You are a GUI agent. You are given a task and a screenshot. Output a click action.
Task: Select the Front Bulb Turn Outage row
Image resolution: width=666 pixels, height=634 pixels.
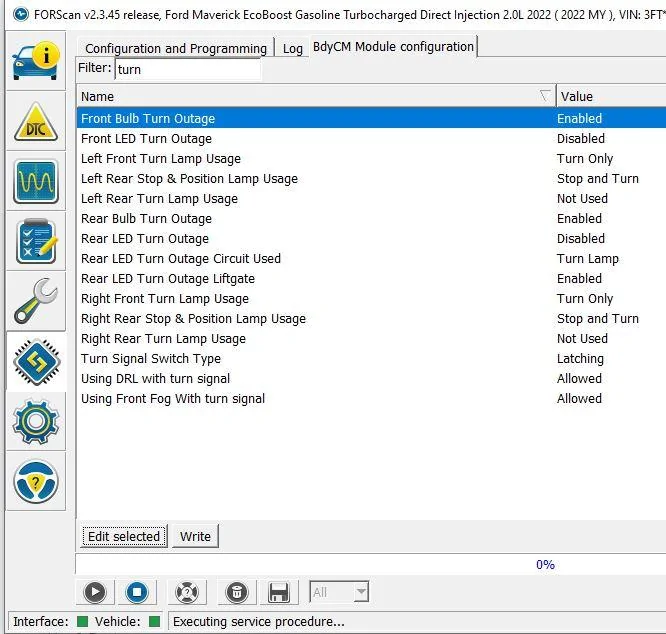click(371, 118)
